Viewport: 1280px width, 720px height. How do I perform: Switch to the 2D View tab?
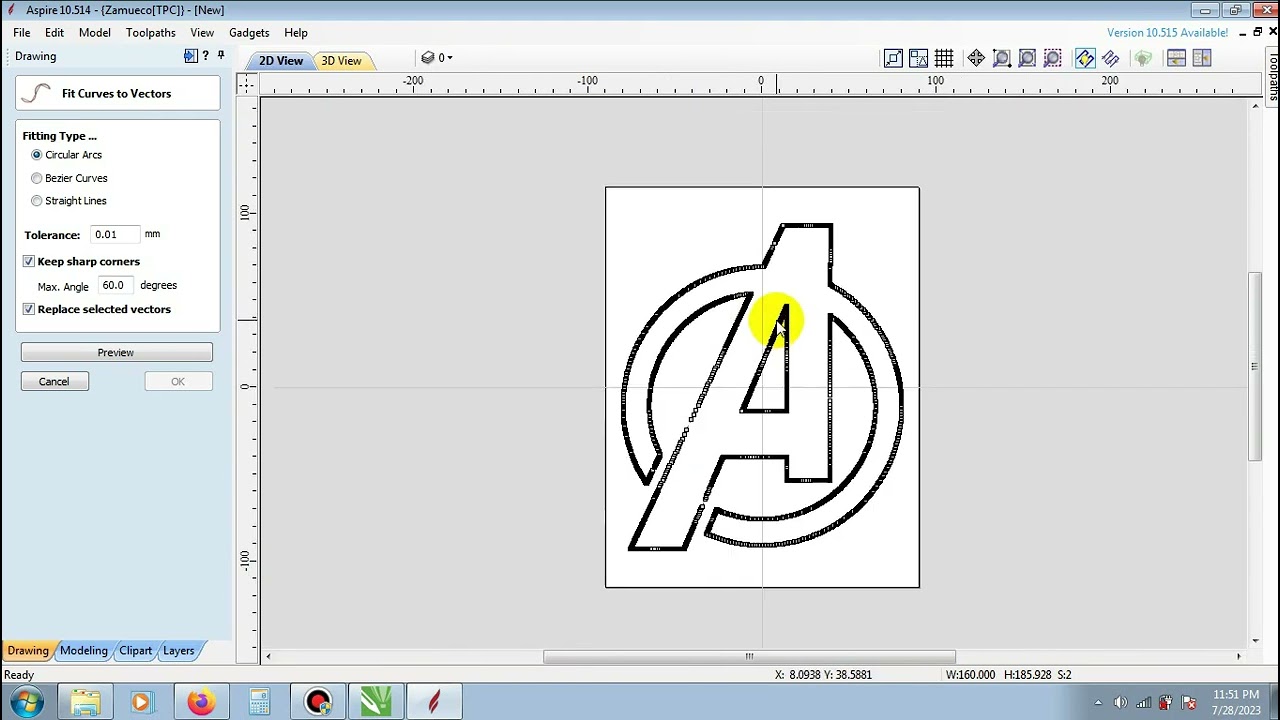pyautogui.click(x=281, y=61)
